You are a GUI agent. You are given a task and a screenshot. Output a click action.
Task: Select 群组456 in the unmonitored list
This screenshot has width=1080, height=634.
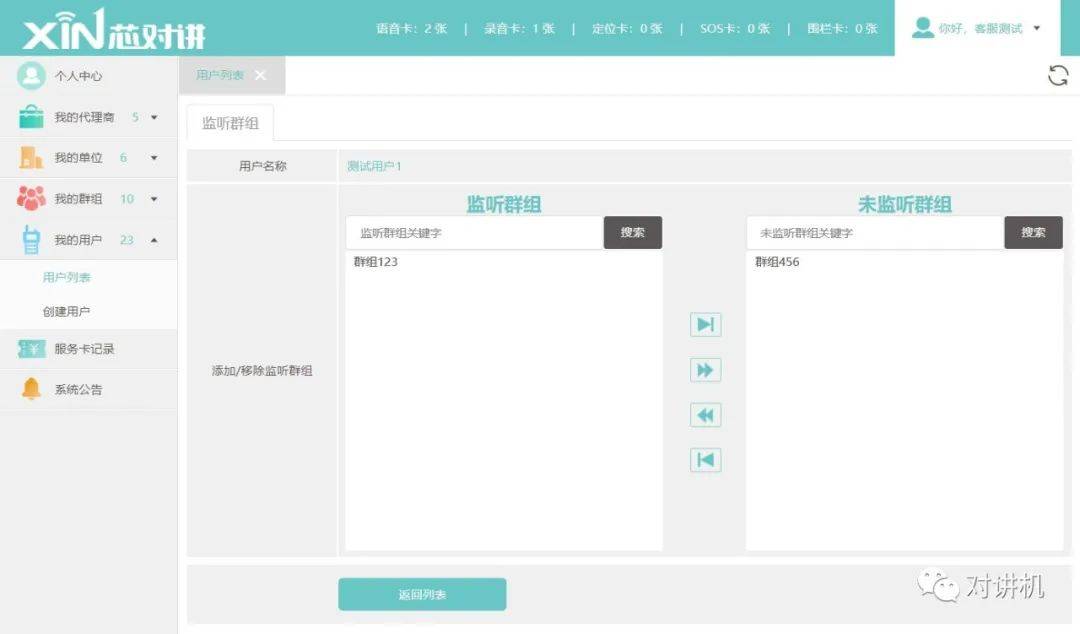(777, 262)
